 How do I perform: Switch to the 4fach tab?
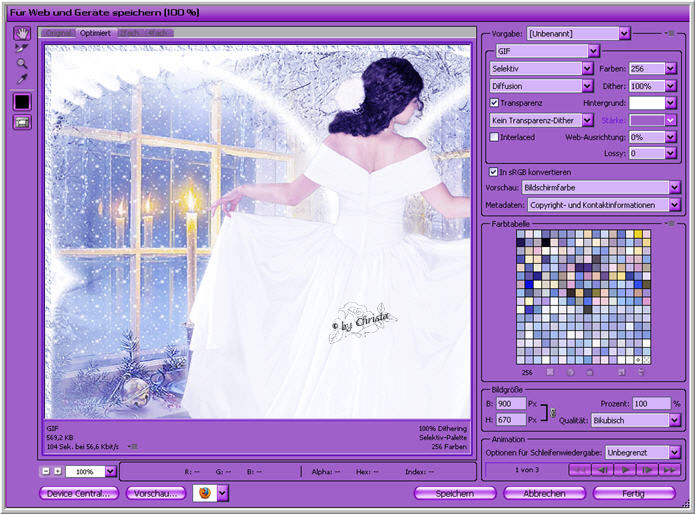click(x=157, y=33)
